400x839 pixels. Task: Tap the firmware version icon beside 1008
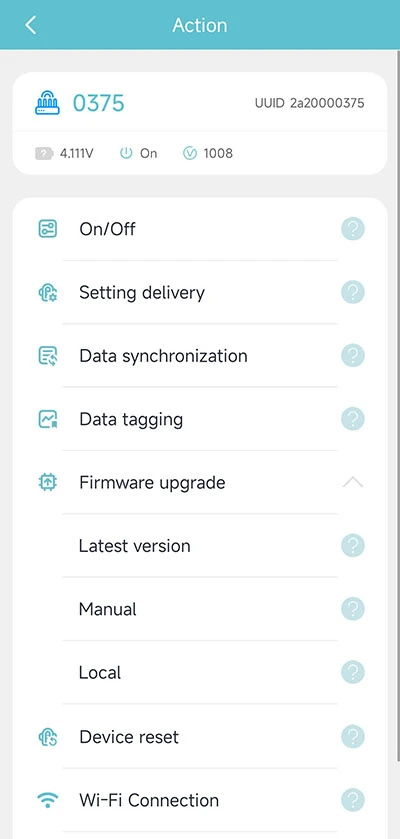pyautogui.click(x=190, y=154)
